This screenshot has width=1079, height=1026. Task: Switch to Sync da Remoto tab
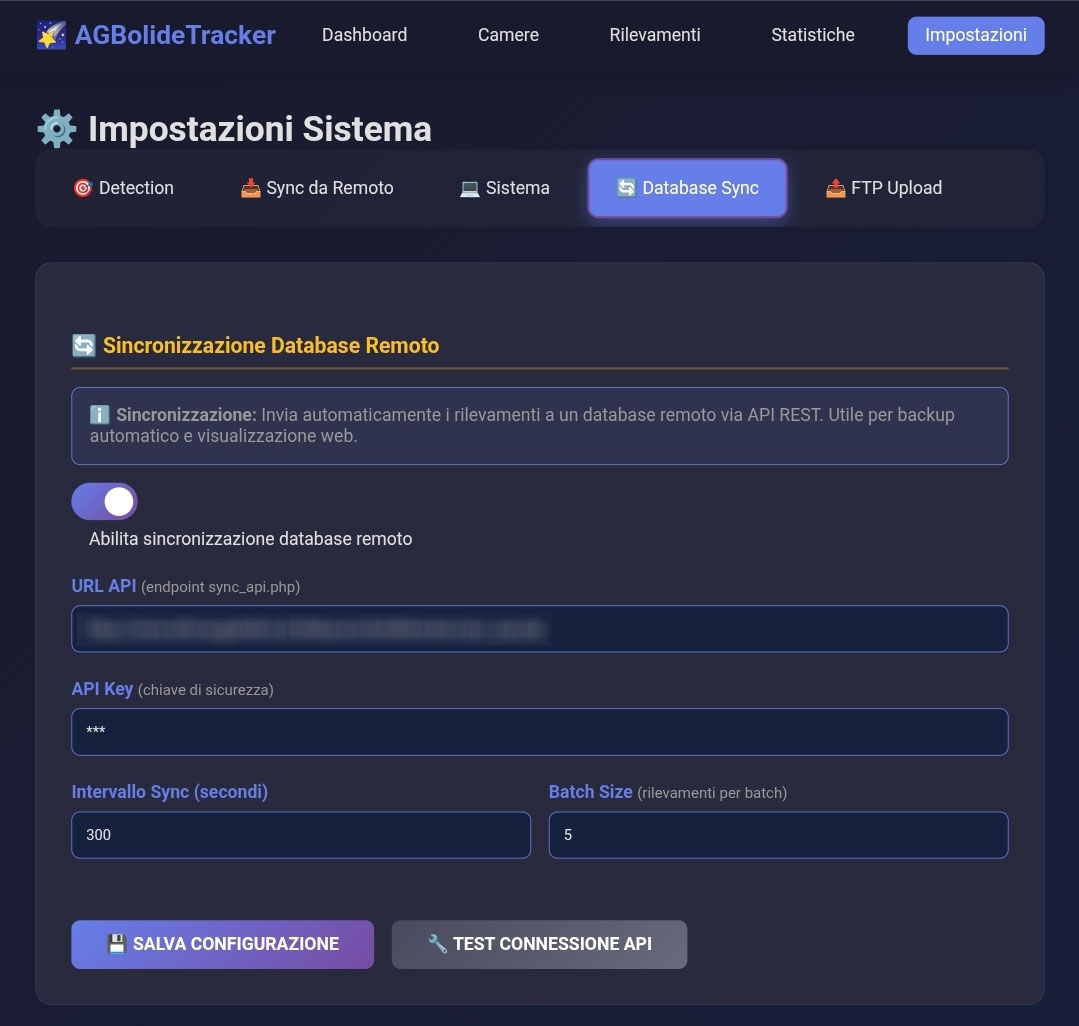click(x=317, y=188)
